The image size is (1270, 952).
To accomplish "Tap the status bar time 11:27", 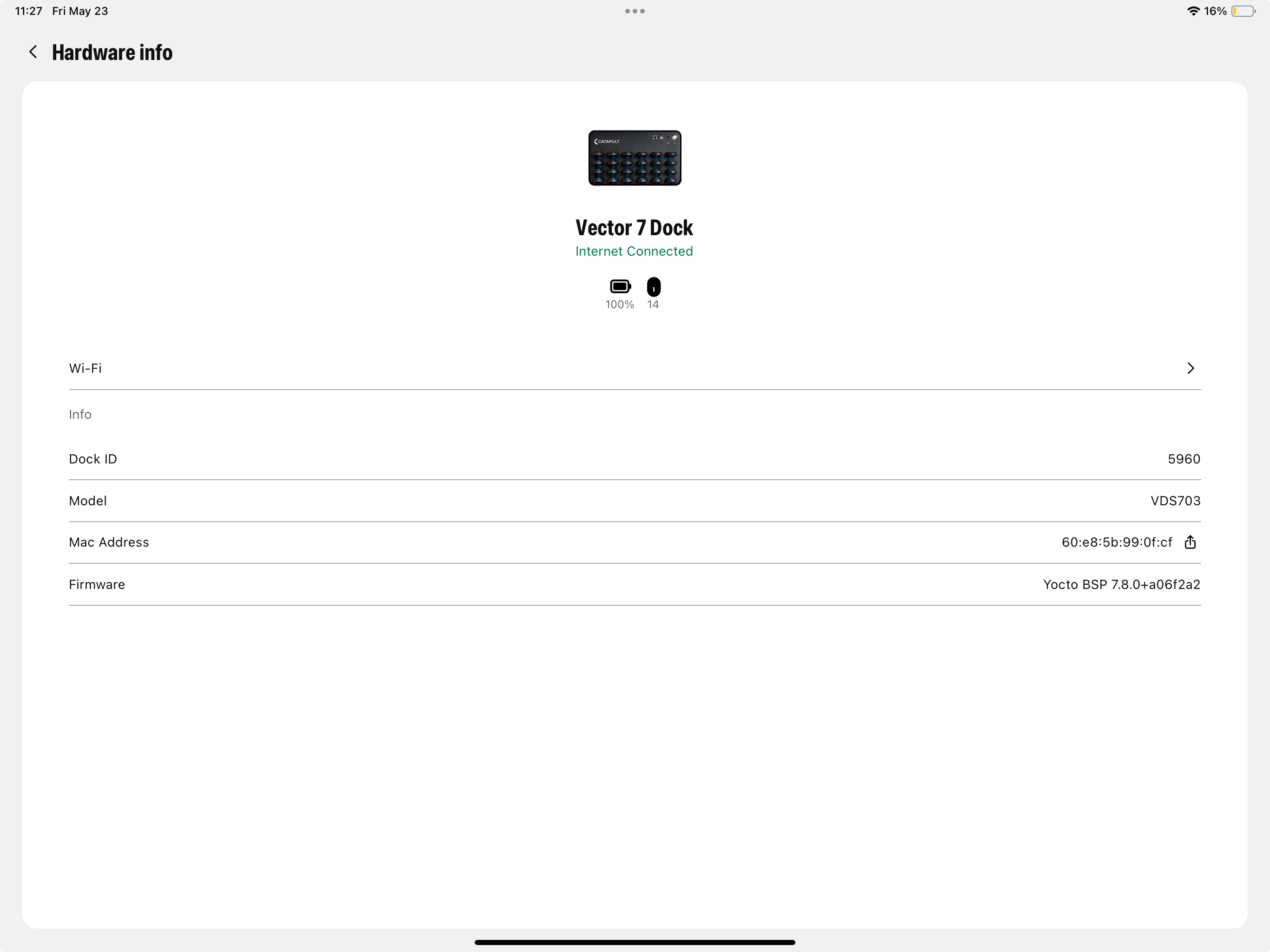I will pos(29,11).
